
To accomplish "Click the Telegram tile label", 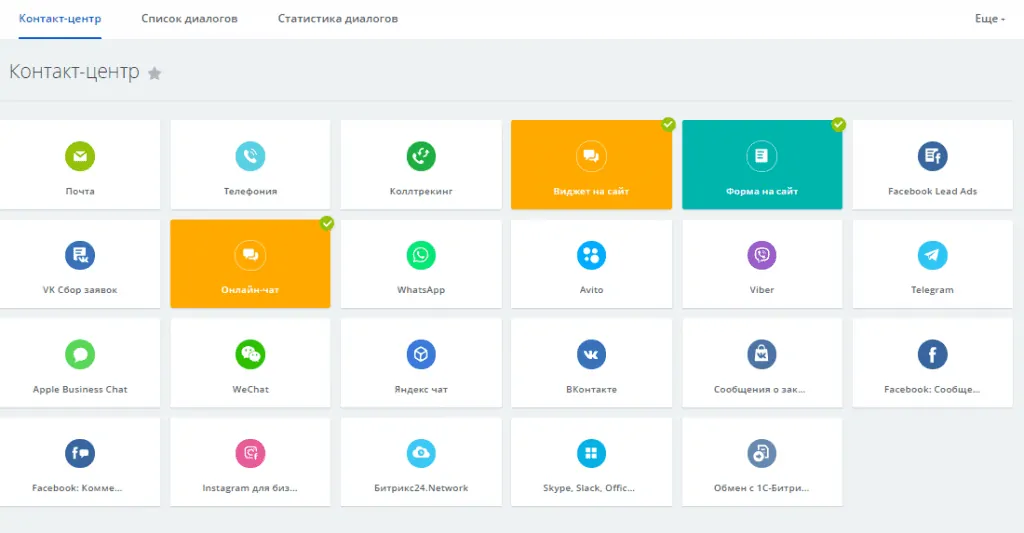I will click(933, 290).
